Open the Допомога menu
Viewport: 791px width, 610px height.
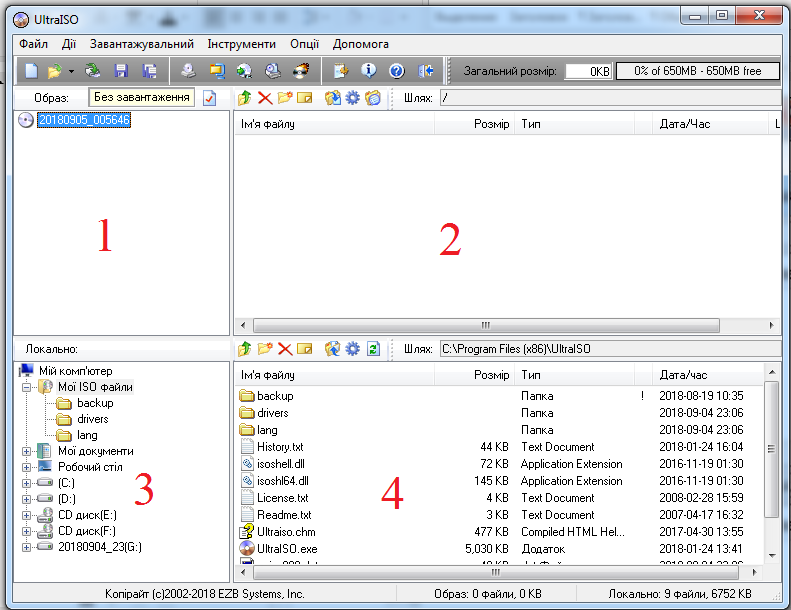pyautogui.click(x=360, y=44)
